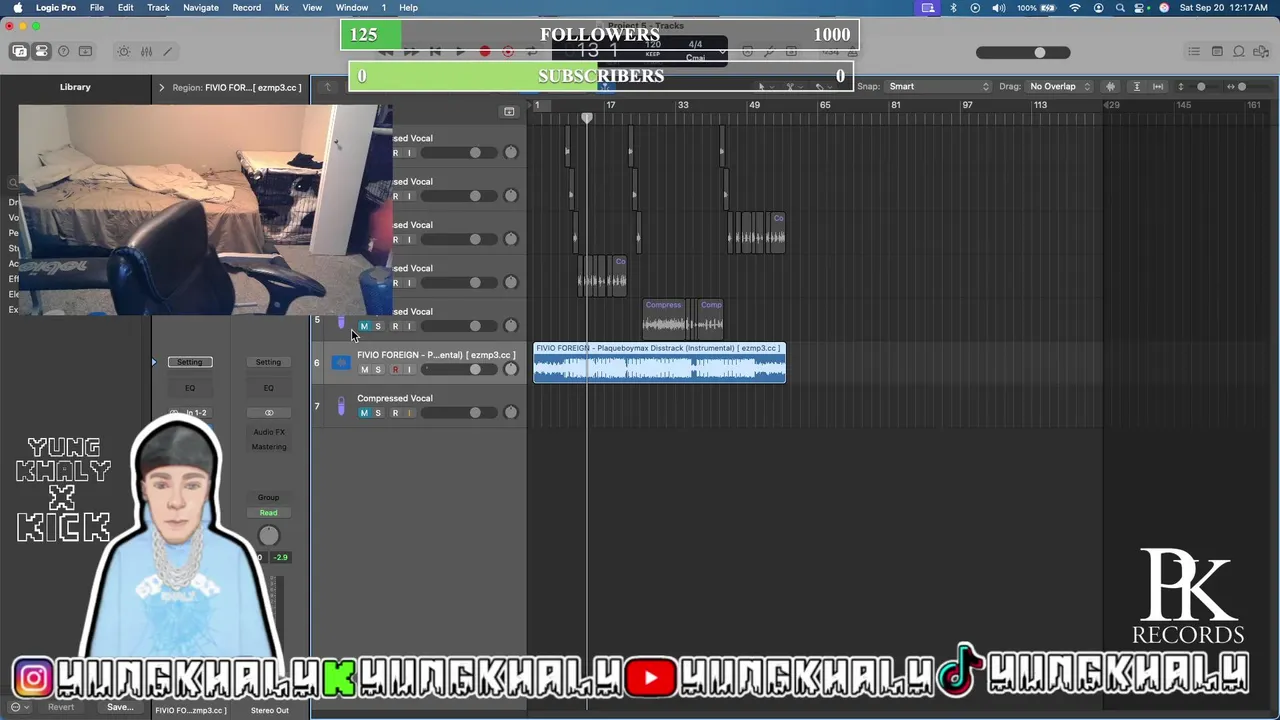
Task: Toggle the Cycle button in transport
Action: point(532,51)
